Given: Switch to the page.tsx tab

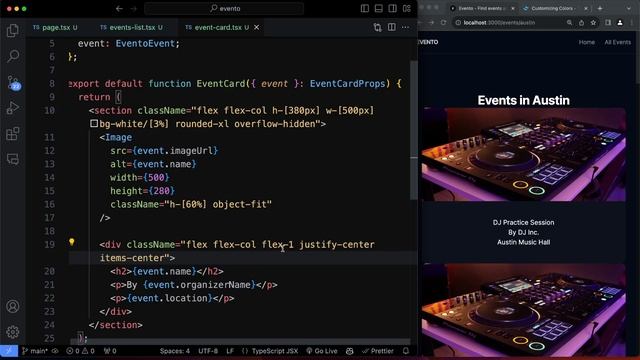Looking at the screenshot, I should 55,27.
